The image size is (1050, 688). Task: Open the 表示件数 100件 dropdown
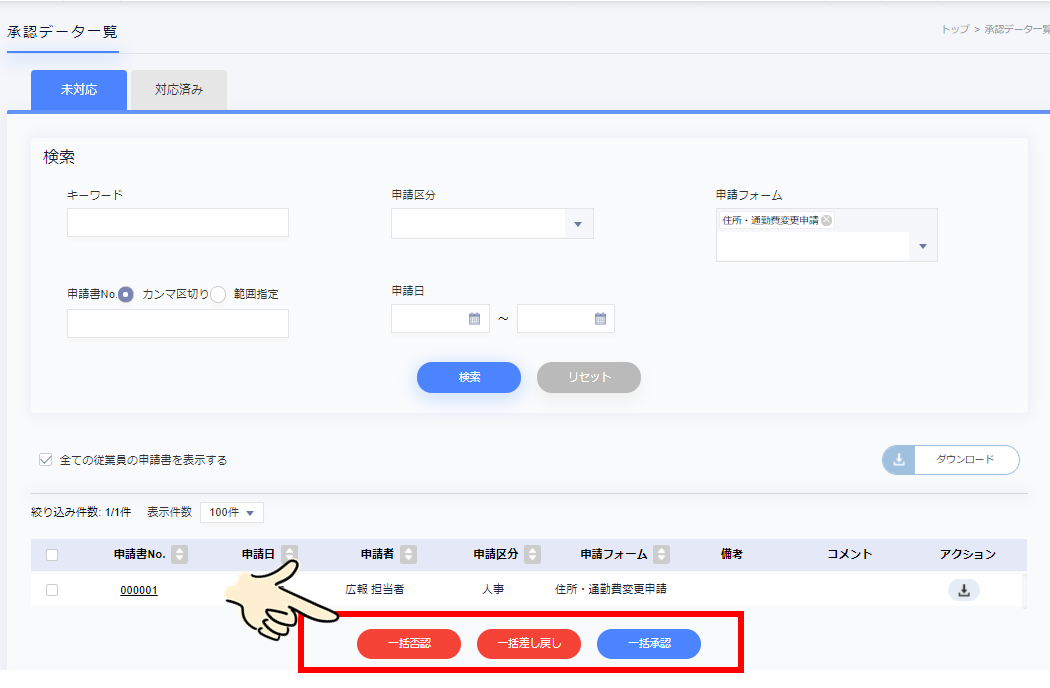pos(232,512)
